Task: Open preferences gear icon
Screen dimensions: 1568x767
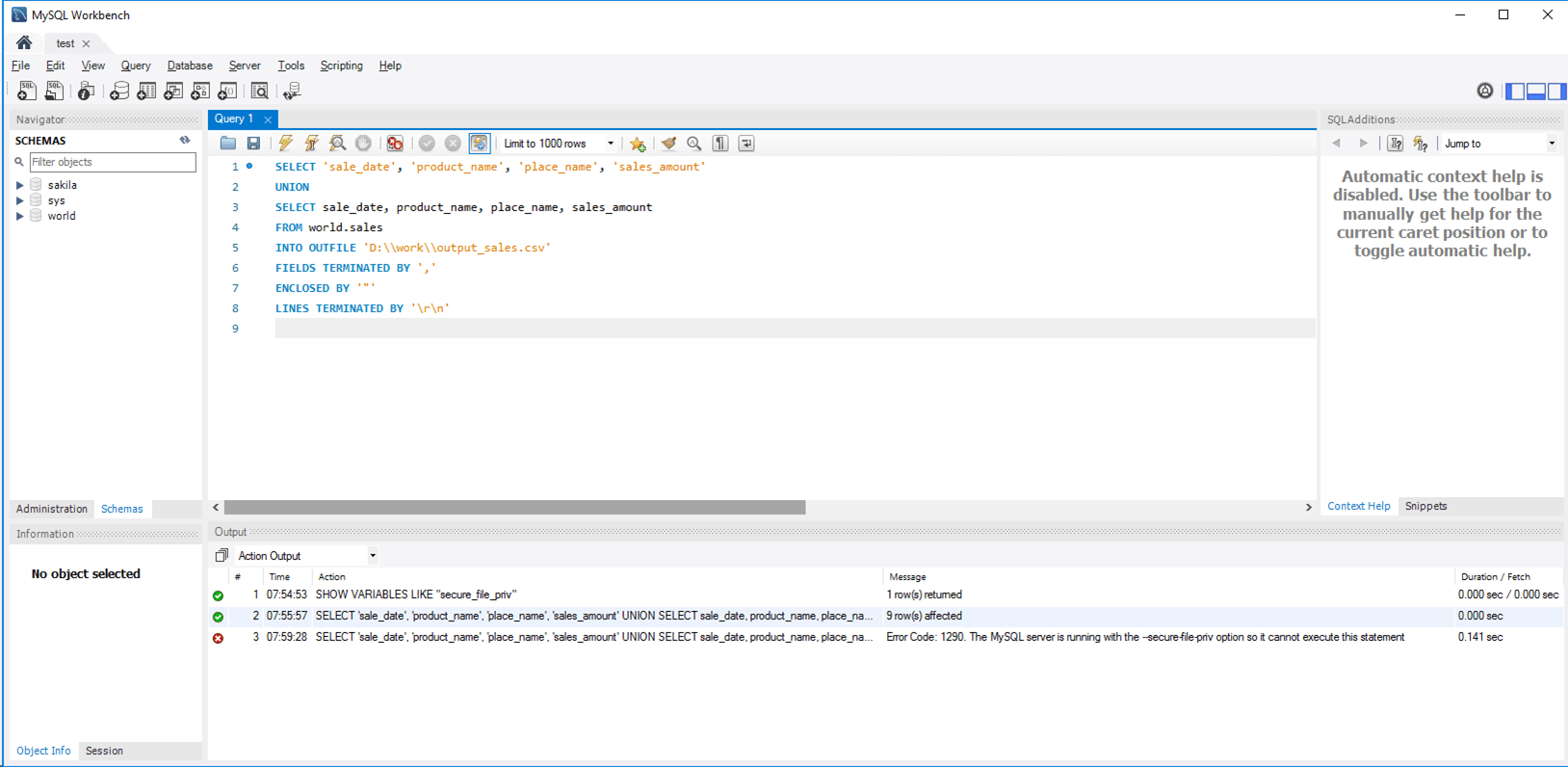Action: pos(1485,91)
